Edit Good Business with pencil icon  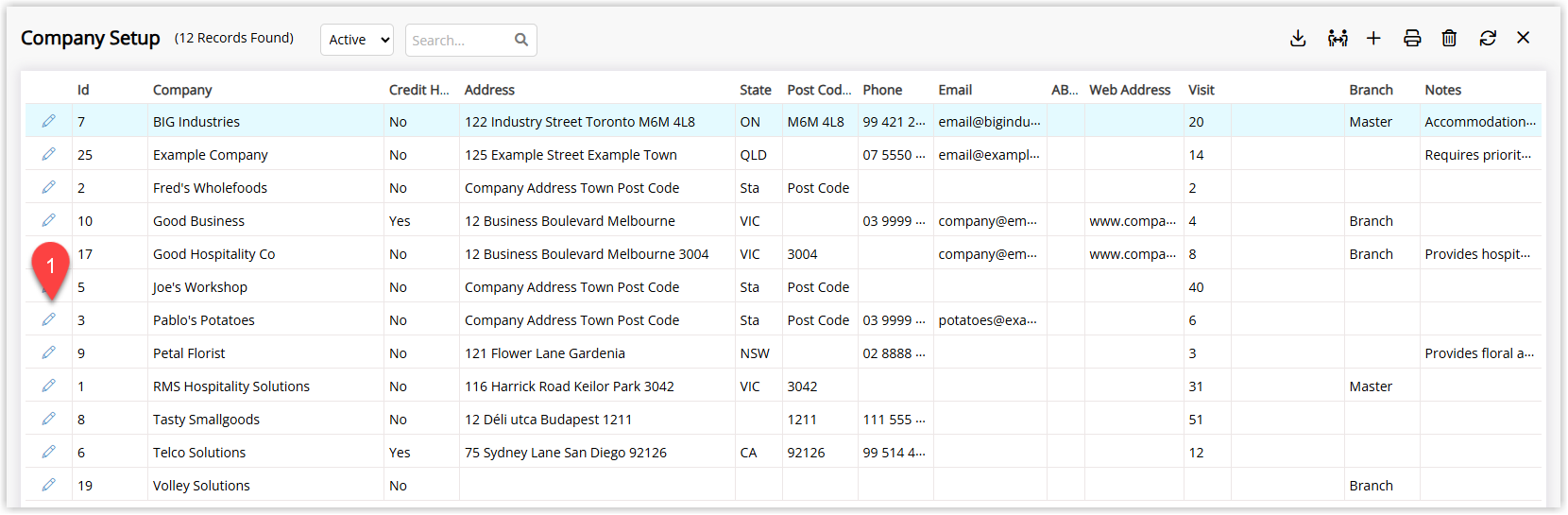click(x=48, y=220)
